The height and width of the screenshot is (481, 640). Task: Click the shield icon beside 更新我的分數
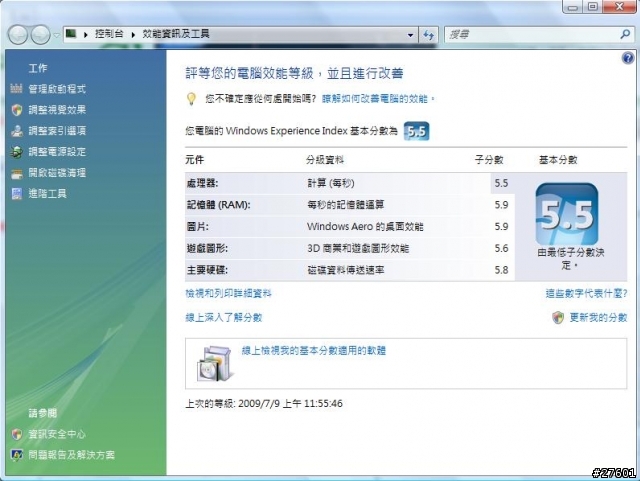[558, 317]
